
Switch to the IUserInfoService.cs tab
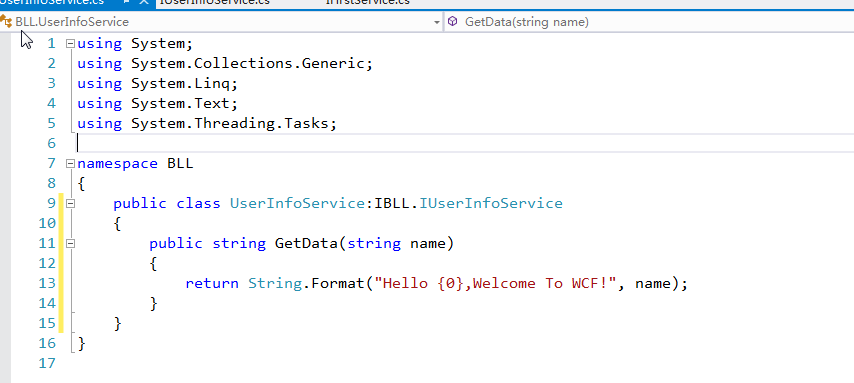215,2
